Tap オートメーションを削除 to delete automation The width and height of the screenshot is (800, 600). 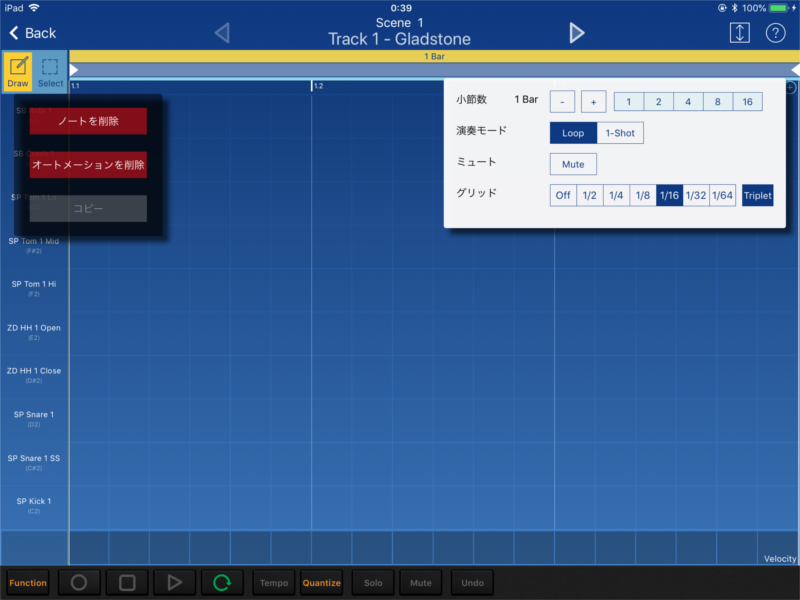tap(88, 165)
